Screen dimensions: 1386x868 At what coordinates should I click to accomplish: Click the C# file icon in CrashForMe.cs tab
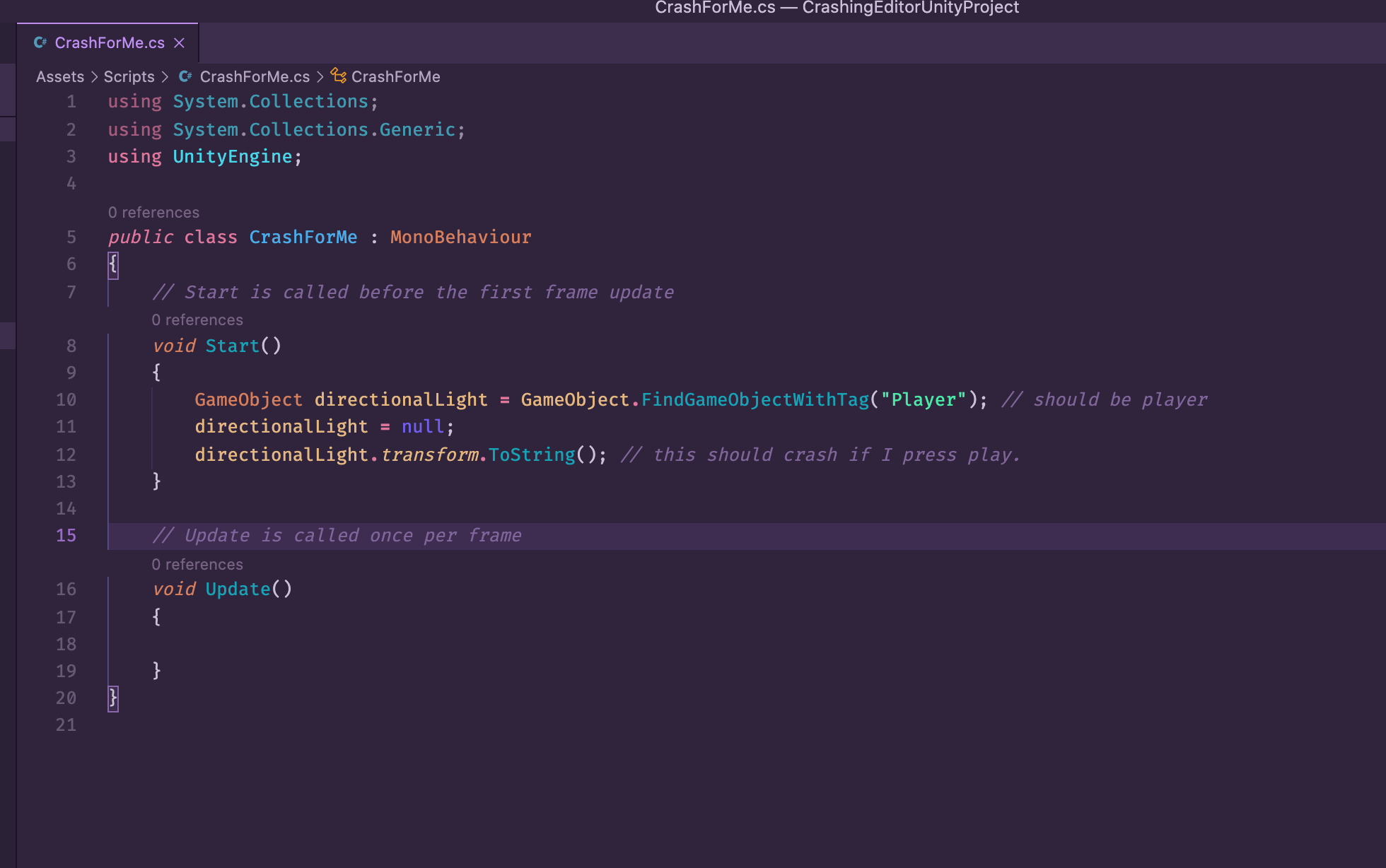pos(40,43)
